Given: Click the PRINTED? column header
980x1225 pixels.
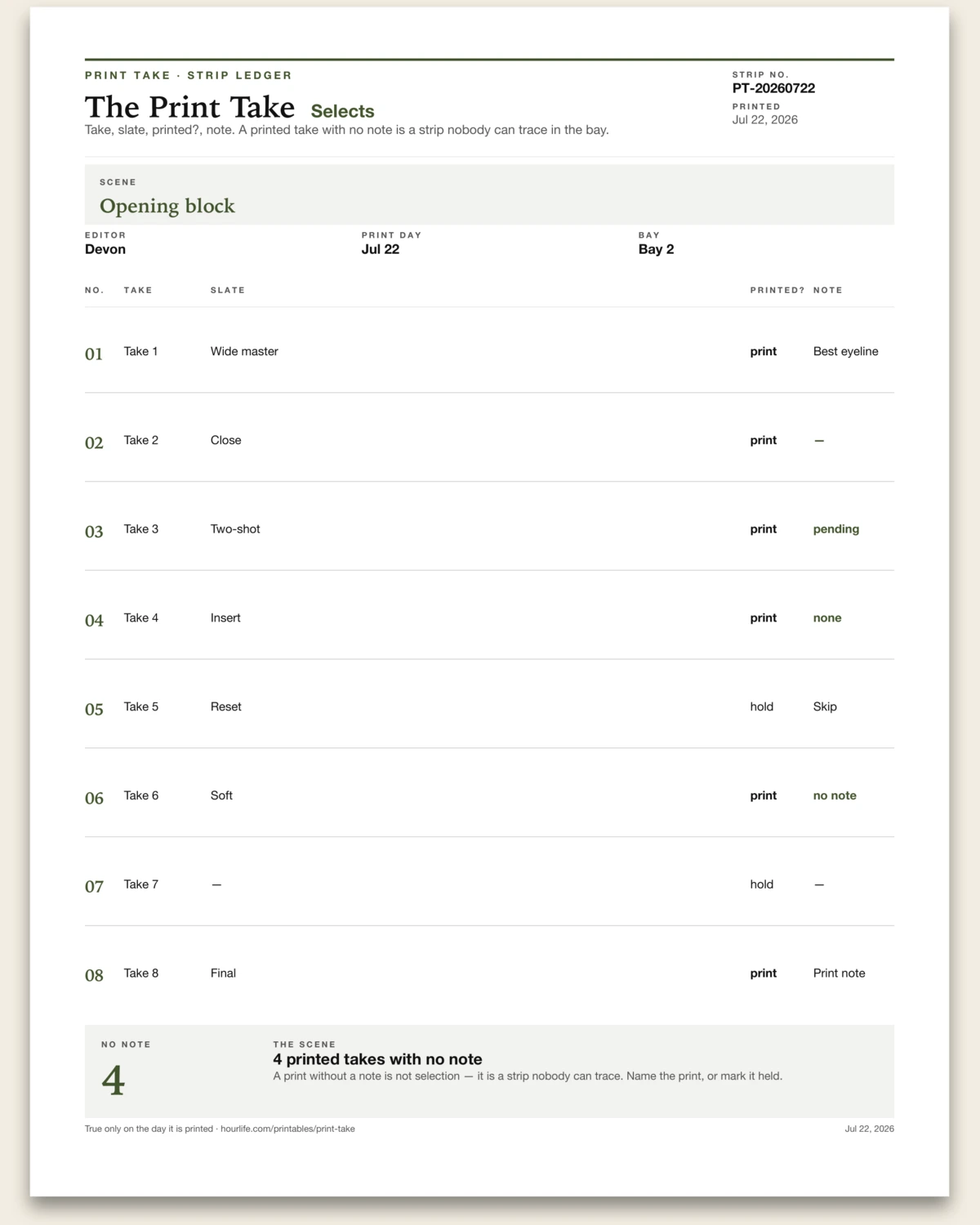Looking at the screenshot, I should (777, 290).
